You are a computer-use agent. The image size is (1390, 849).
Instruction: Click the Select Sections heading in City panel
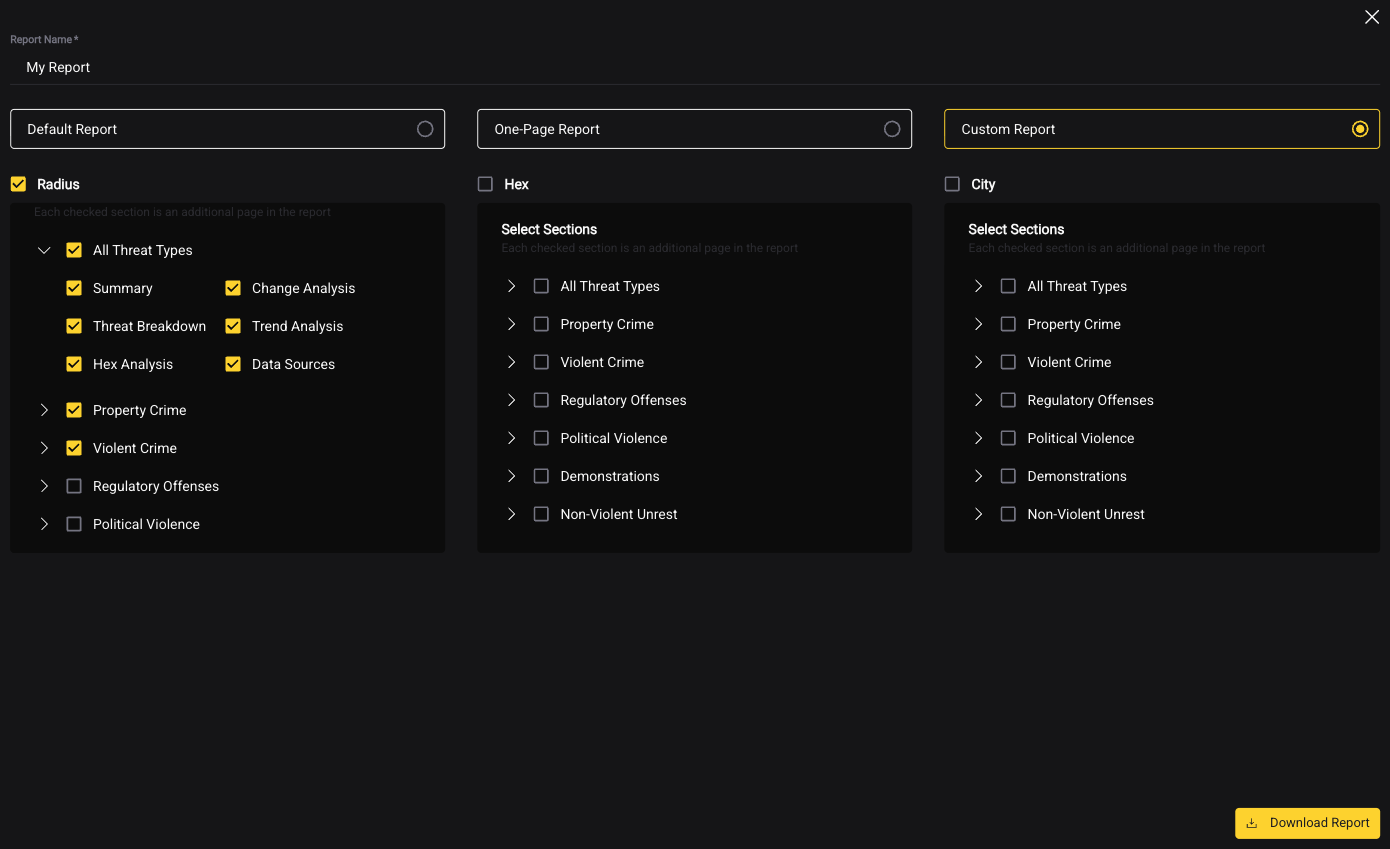click(1016, 229)
